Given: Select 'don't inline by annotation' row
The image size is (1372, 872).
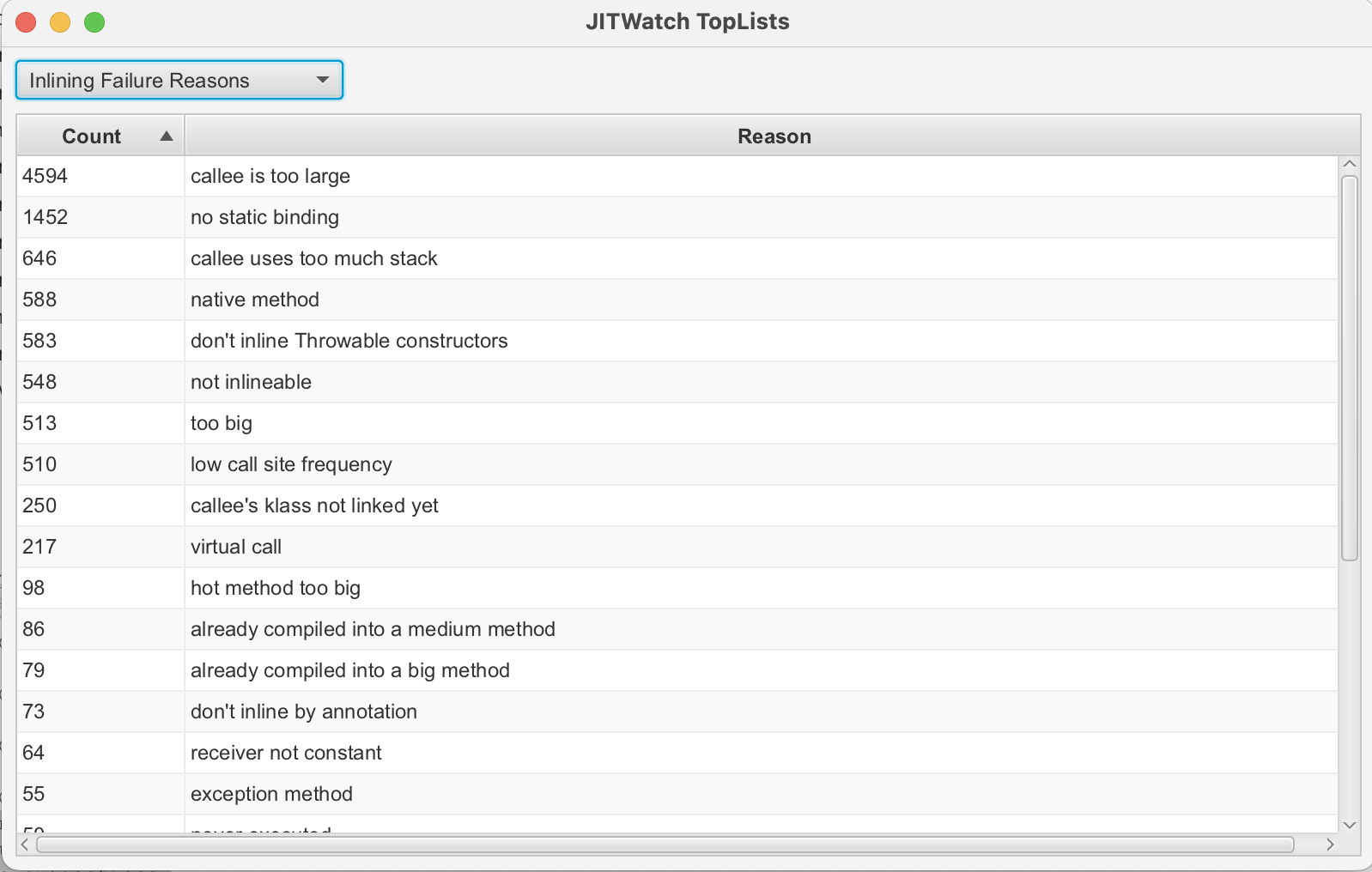Looking at the screenshot, I should click(x=677, y=712).
